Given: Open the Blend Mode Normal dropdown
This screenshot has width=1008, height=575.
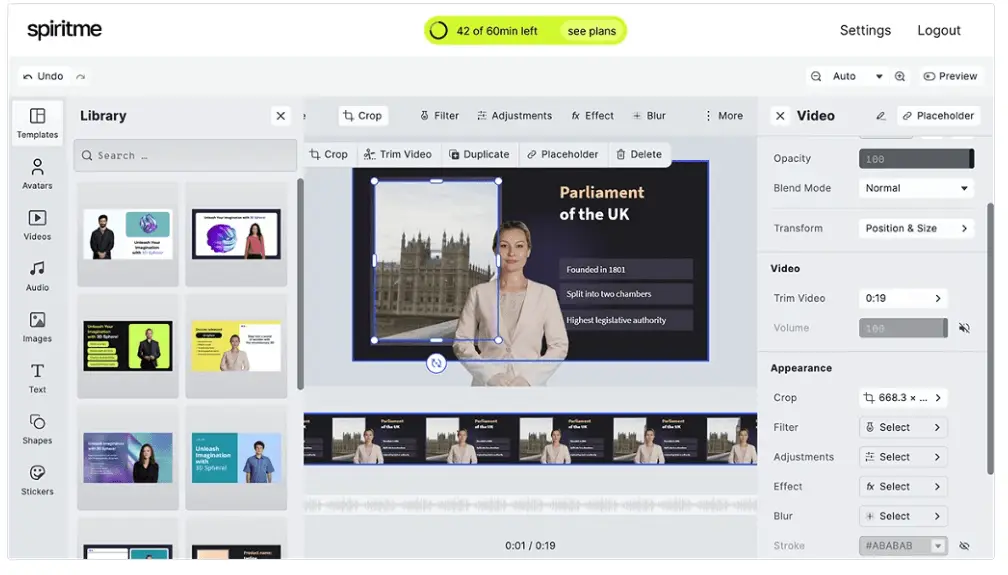Looking at the screenshot, I should [x=916, y=188].
